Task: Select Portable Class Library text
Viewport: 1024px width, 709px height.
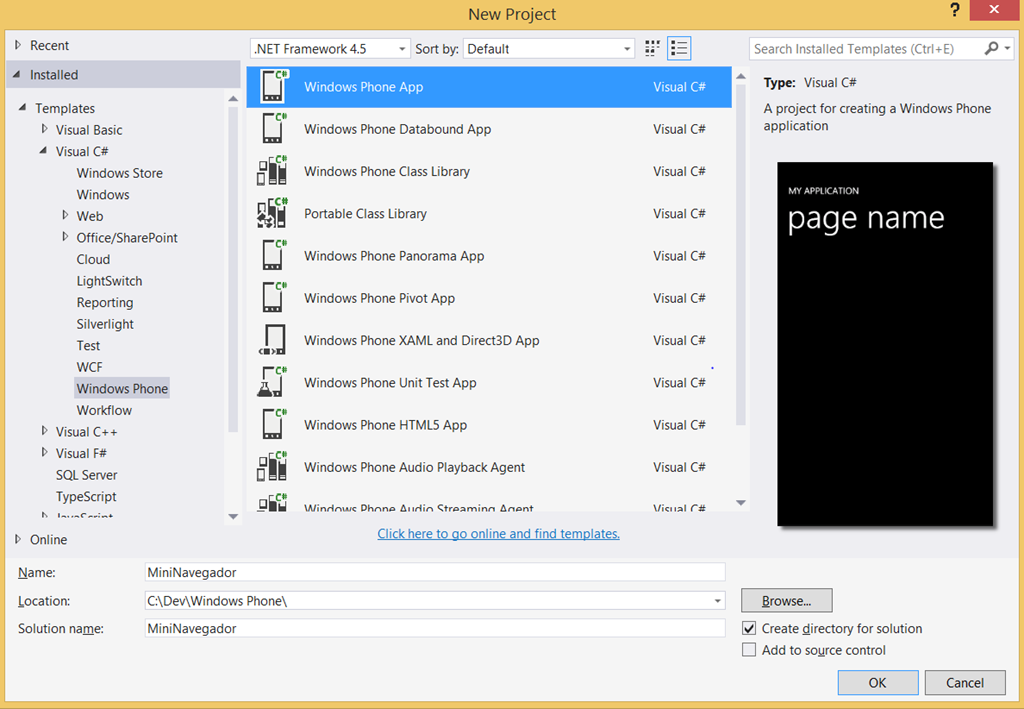Action: tap(365, 213)
